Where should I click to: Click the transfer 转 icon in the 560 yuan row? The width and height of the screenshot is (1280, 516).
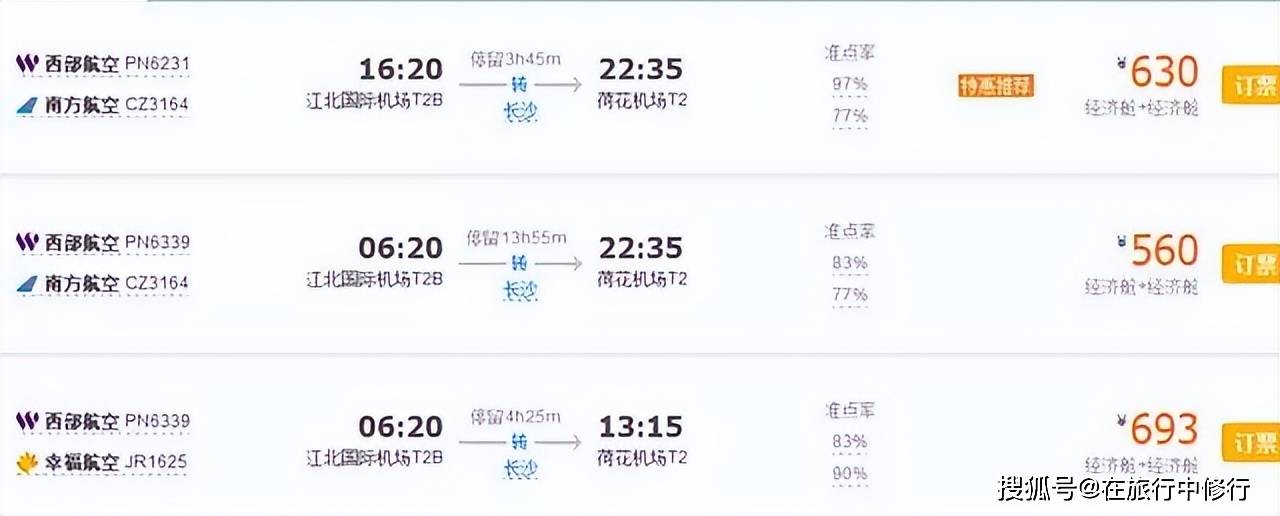(x=519, y=263)
